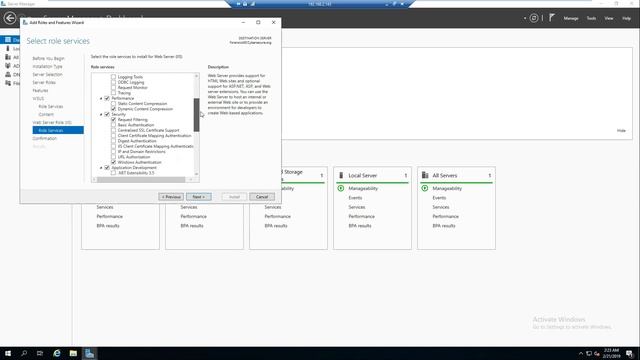Click role services list scroll down arrow
This screenshot has height=360, width=640.
196,174
